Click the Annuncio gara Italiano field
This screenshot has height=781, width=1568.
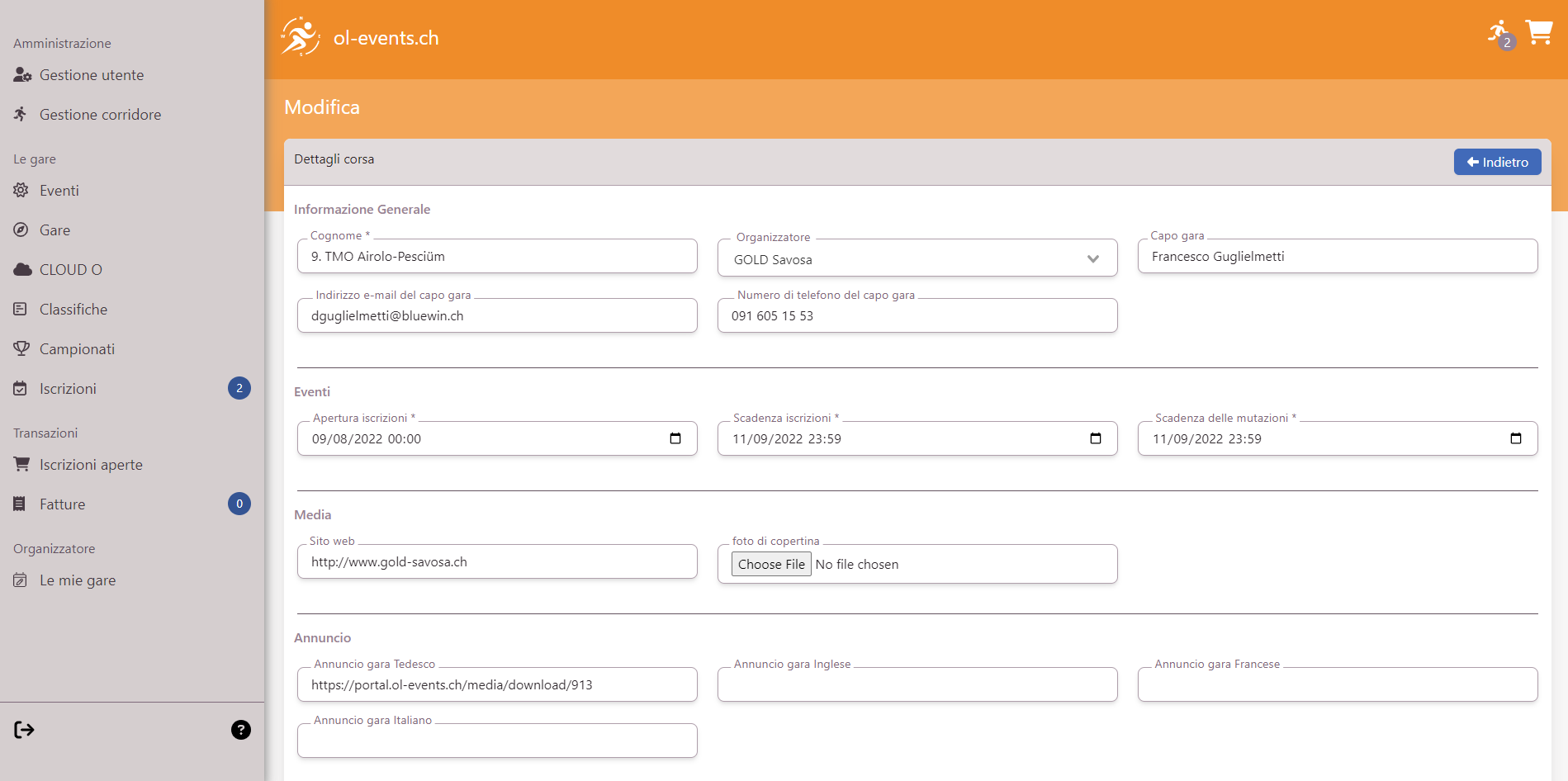point(497,741)
